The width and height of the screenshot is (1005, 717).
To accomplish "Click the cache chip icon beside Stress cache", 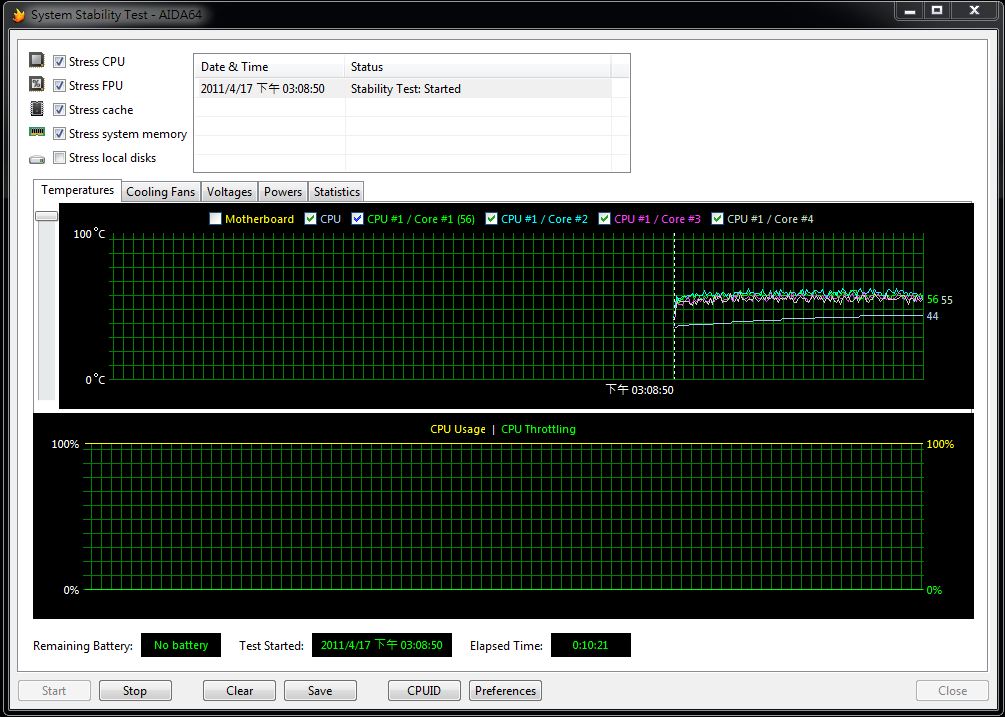I will [x=37, y=108].
